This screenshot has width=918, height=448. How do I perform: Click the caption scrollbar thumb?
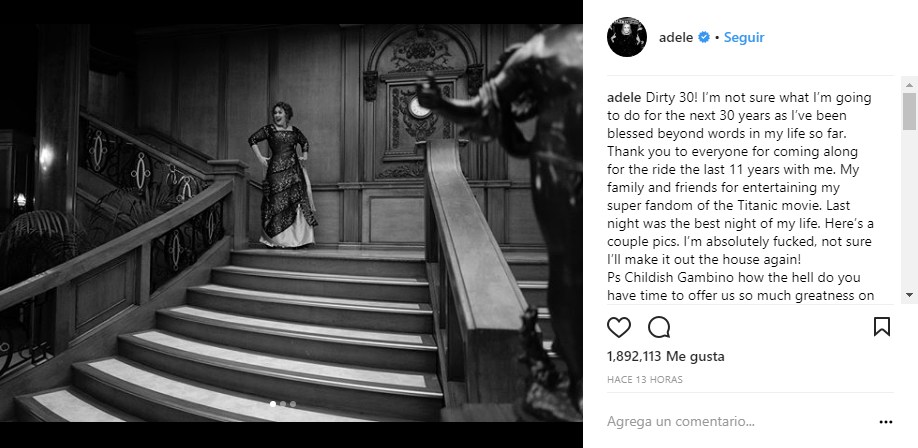tap(909, 111)
